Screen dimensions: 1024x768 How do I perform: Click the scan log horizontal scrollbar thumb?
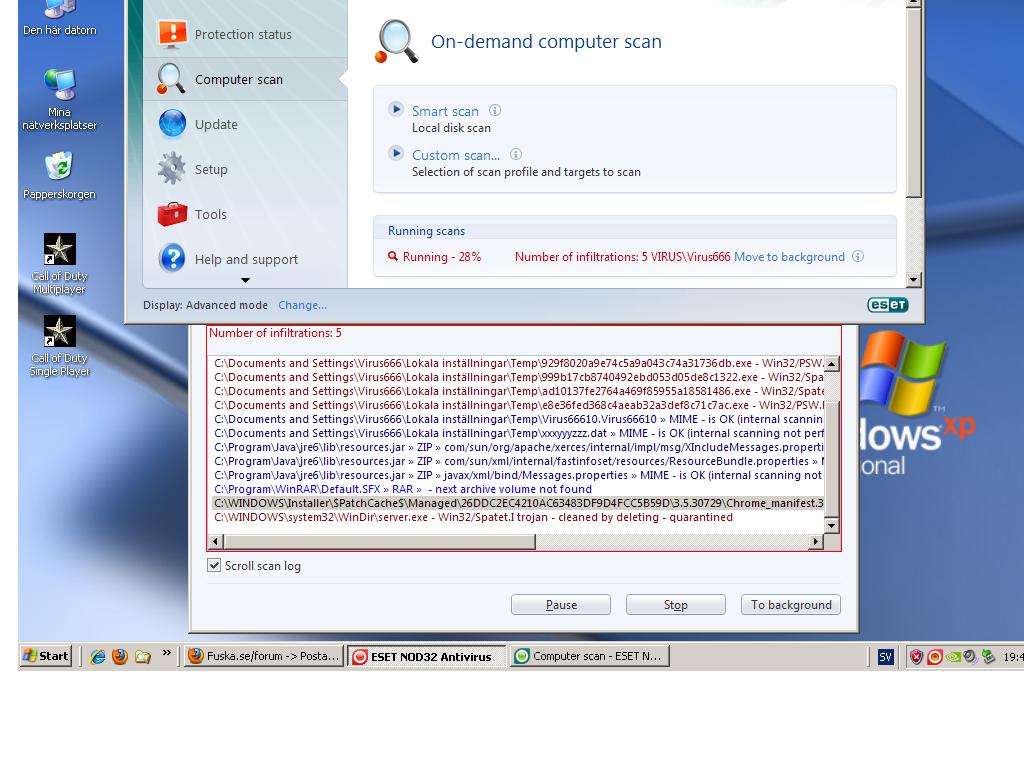tap(380, 541)
